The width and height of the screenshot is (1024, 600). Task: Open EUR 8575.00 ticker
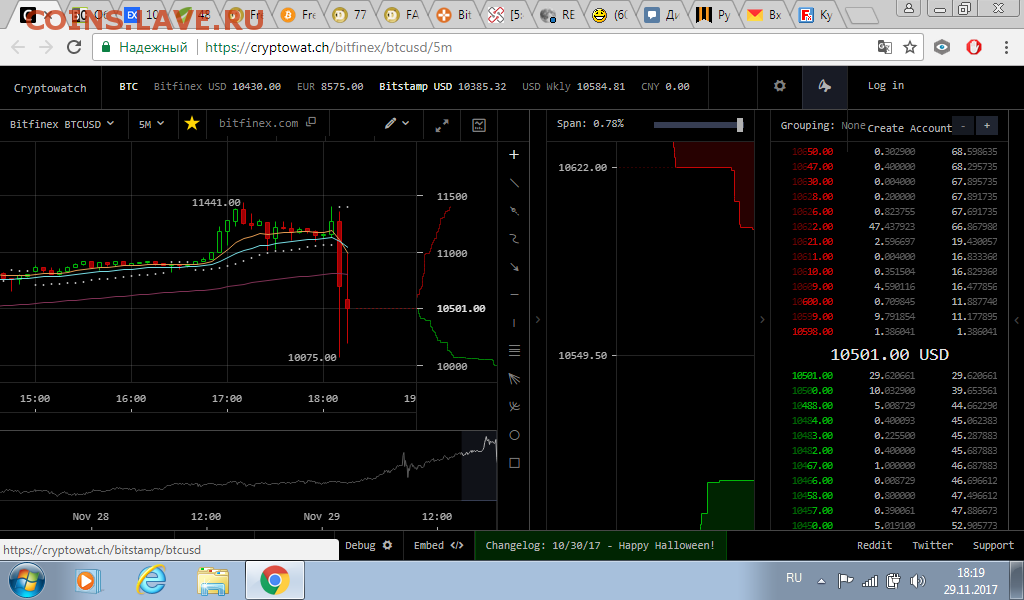(330, 86)
